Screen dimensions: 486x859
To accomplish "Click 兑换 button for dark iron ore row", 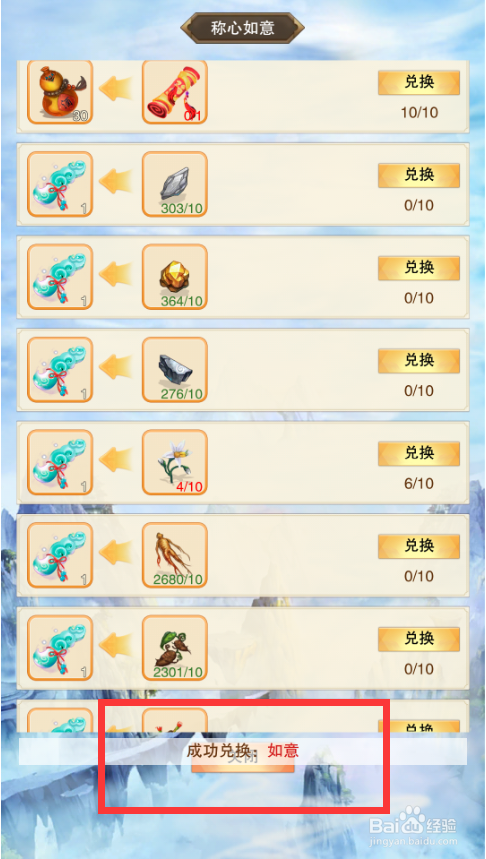I will [x=419, y=360].
